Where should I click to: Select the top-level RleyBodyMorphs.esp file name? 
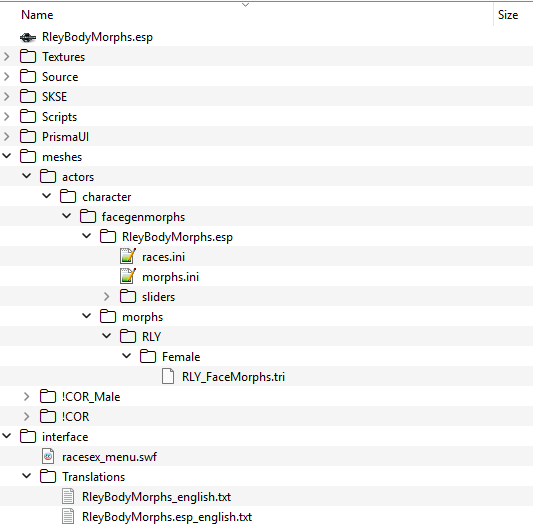[97, 37]
